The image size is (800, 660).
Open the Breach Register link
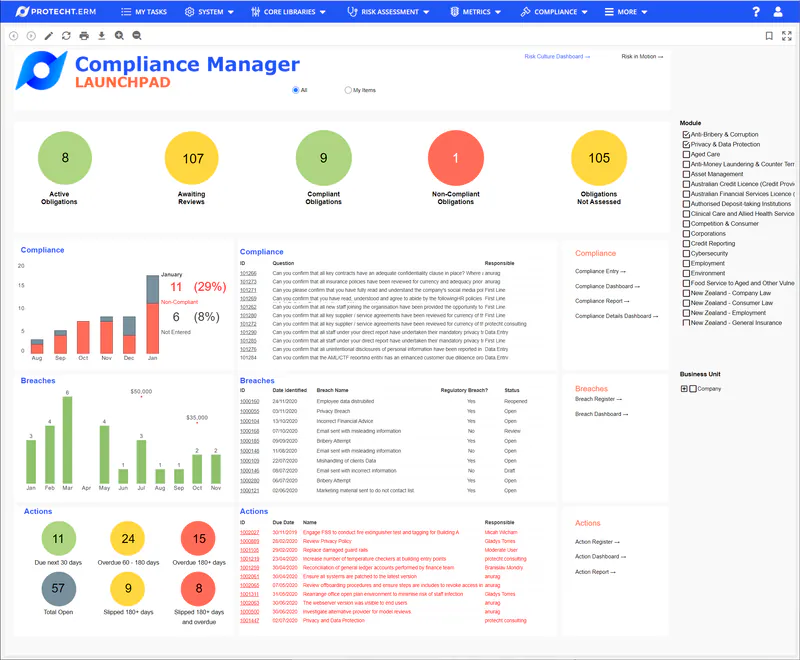600,399
